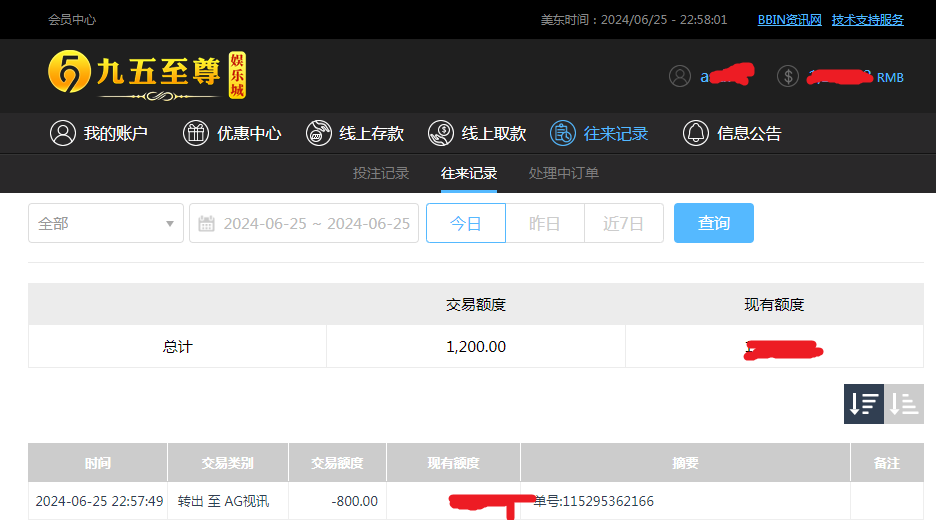Click the calendar icon in date field
The width and height of the screenshot is (936, 520).
(x=207, y=224)
